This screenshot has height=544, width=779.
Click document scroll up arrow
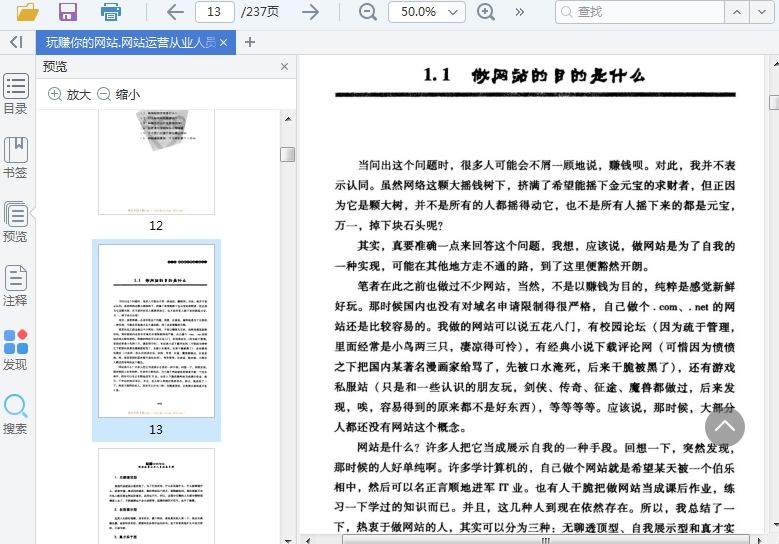775,64
